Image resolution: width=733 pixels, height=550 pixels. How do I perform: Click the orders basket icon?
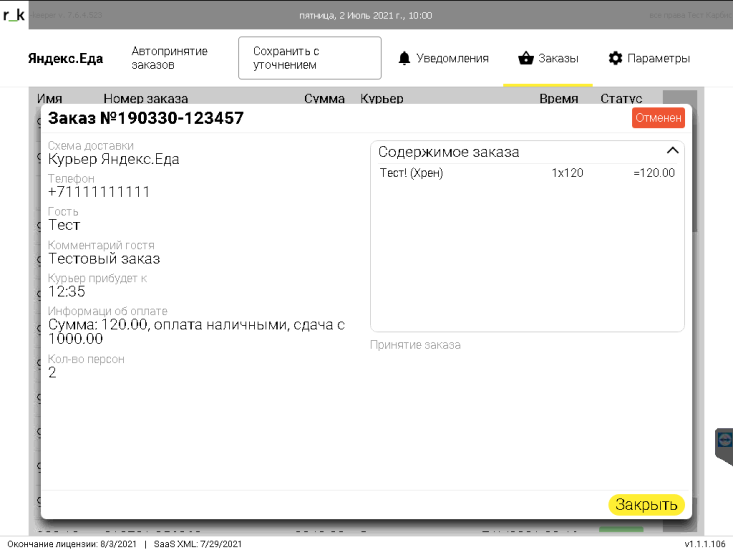click(x=526, y=58)
